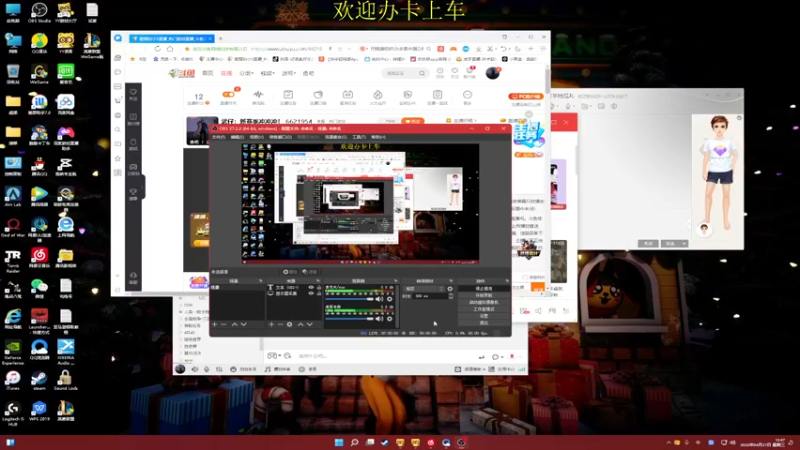Adjust second mixer channel volume slider

[349, 319]
